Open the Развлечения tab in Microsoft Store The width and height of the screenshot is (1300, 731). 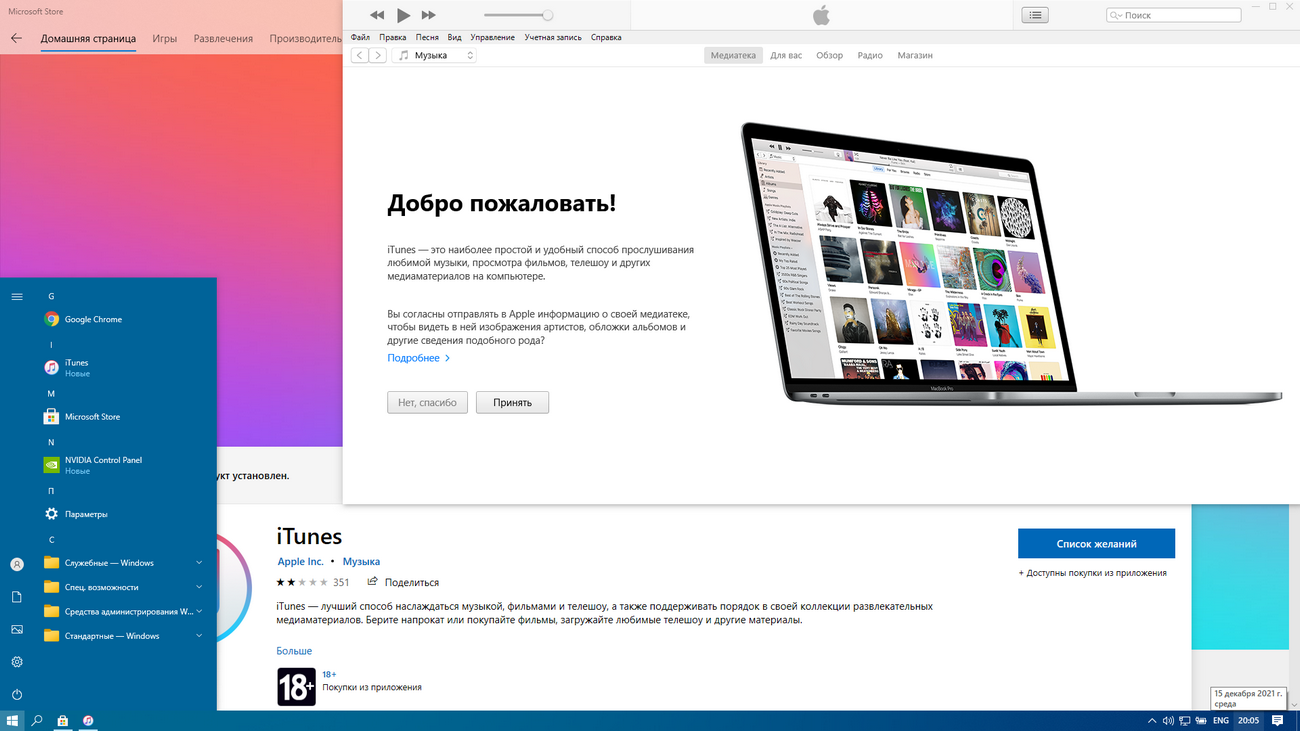[223, 39]
